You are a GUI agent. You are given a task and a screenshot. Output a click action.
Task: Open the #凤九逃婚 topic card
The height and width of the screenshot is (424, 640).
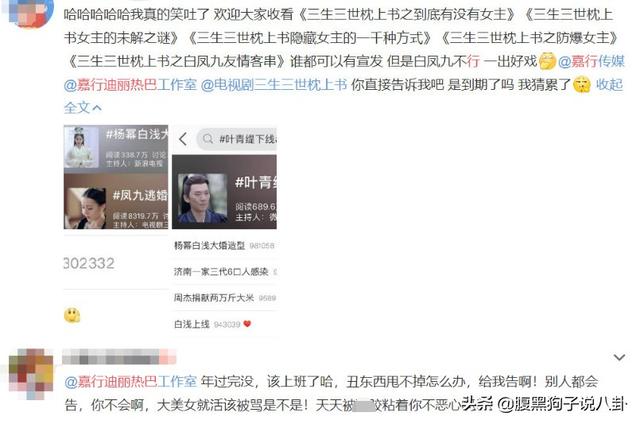point(116,202)
